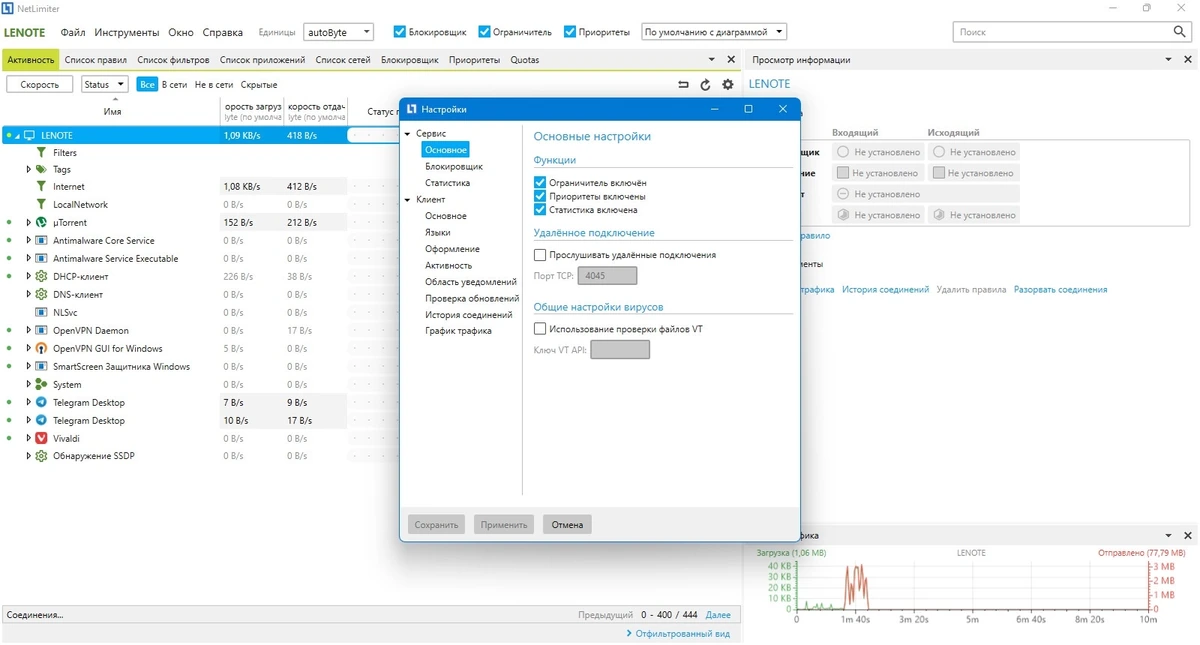Image resolution: width=1200 pixels, height=645 pixels.
Task: Click the search magnifier icon
Action: (1180, 32)
